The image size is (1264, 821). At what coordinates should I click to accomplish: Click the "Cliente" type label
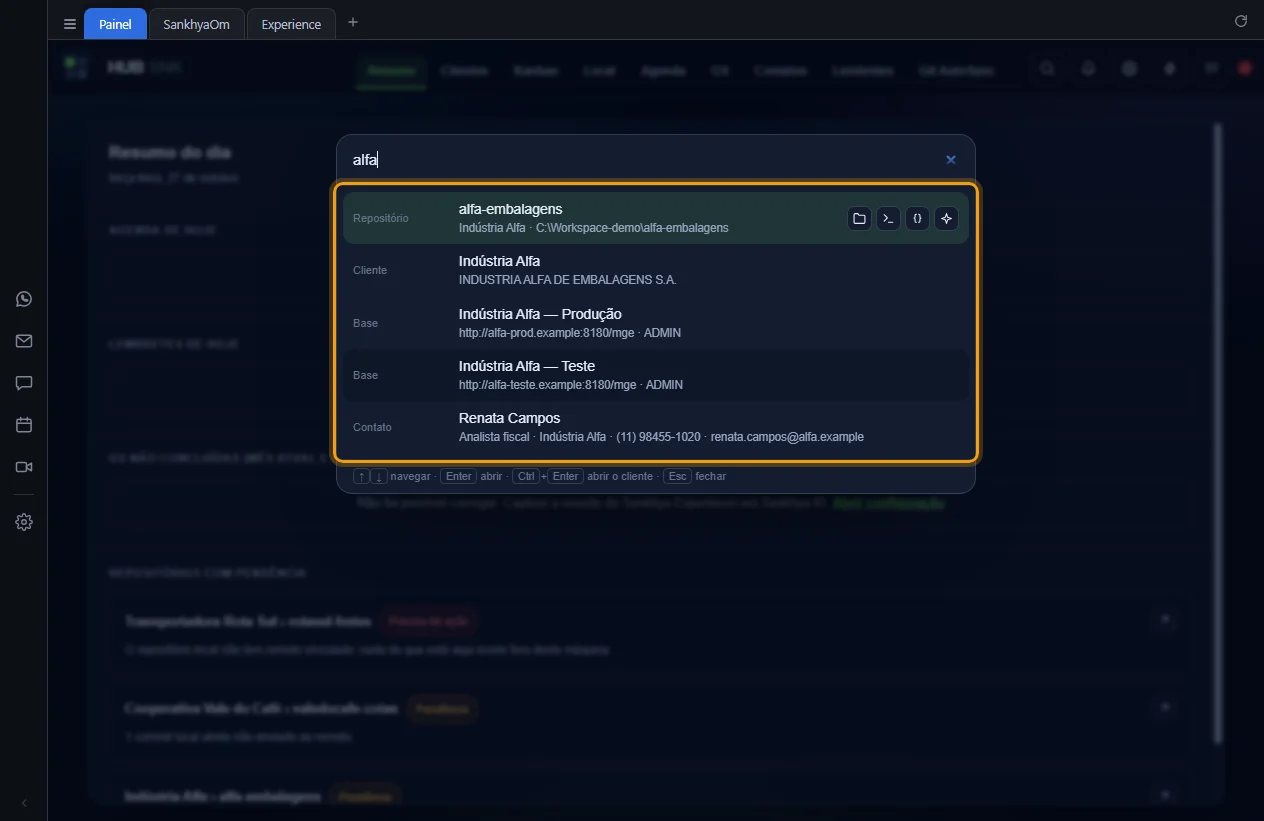[370, 270]
